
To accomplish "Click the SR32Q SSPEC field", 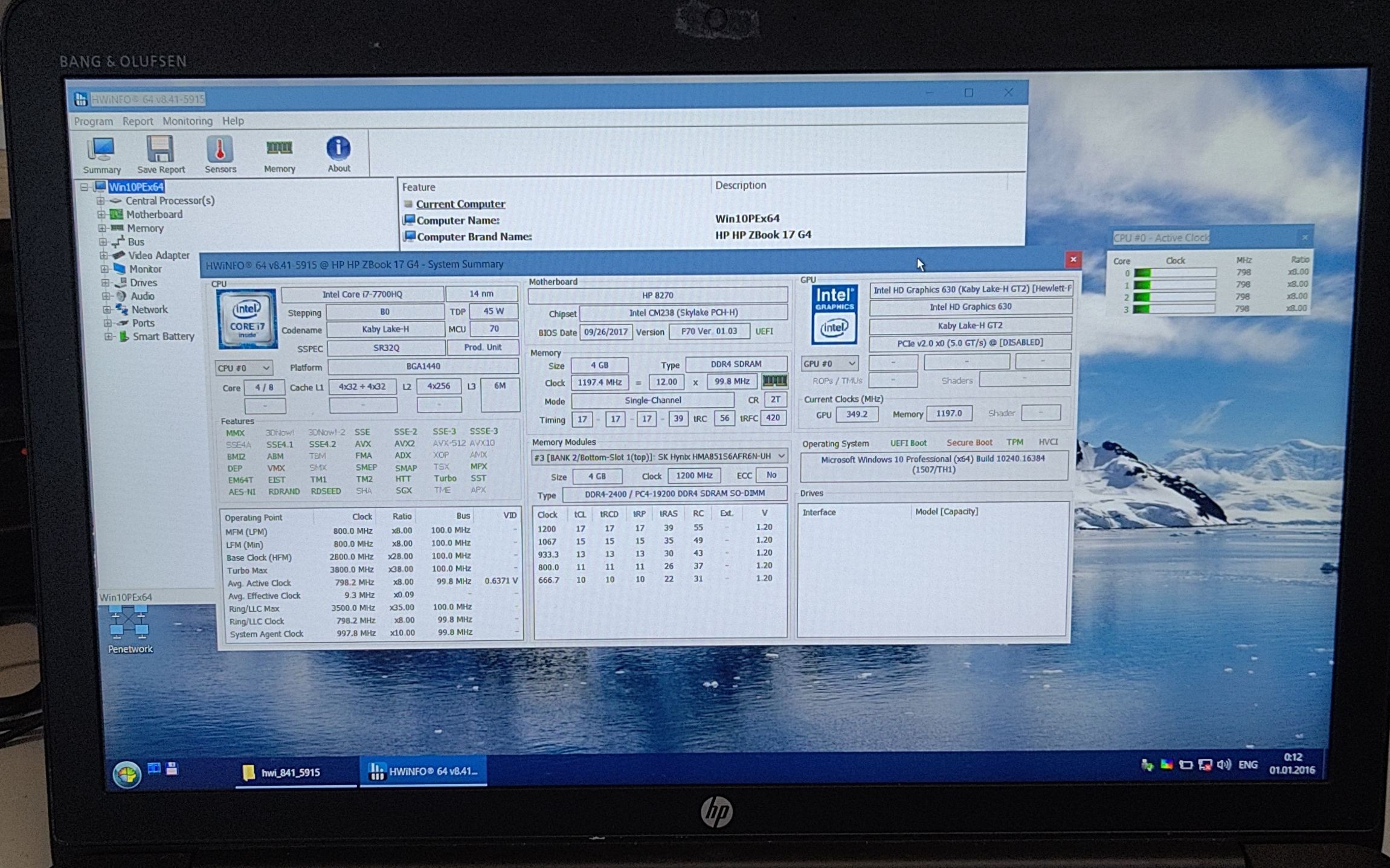I will click(x=386, y=349).
